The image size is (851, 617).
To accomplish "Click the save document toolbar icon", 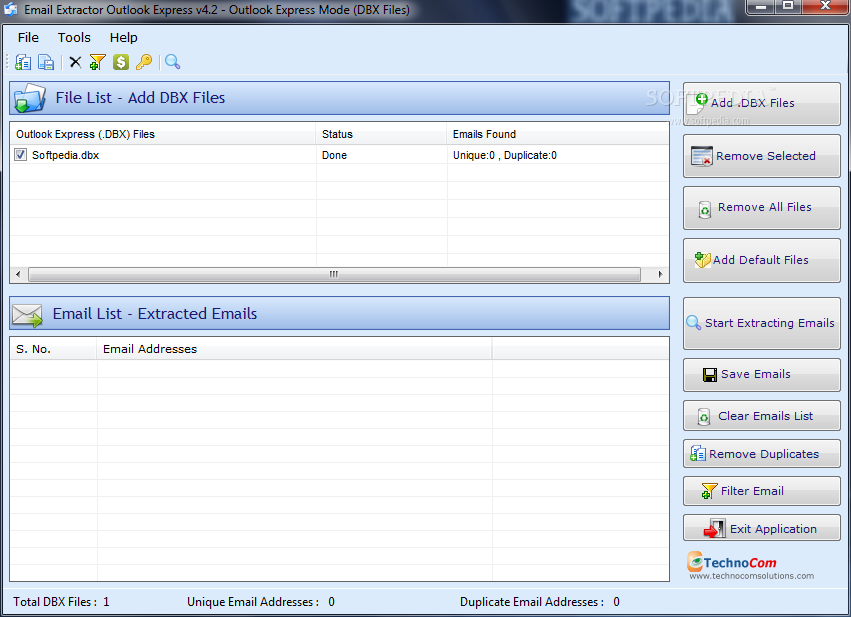I will [46, 62].
